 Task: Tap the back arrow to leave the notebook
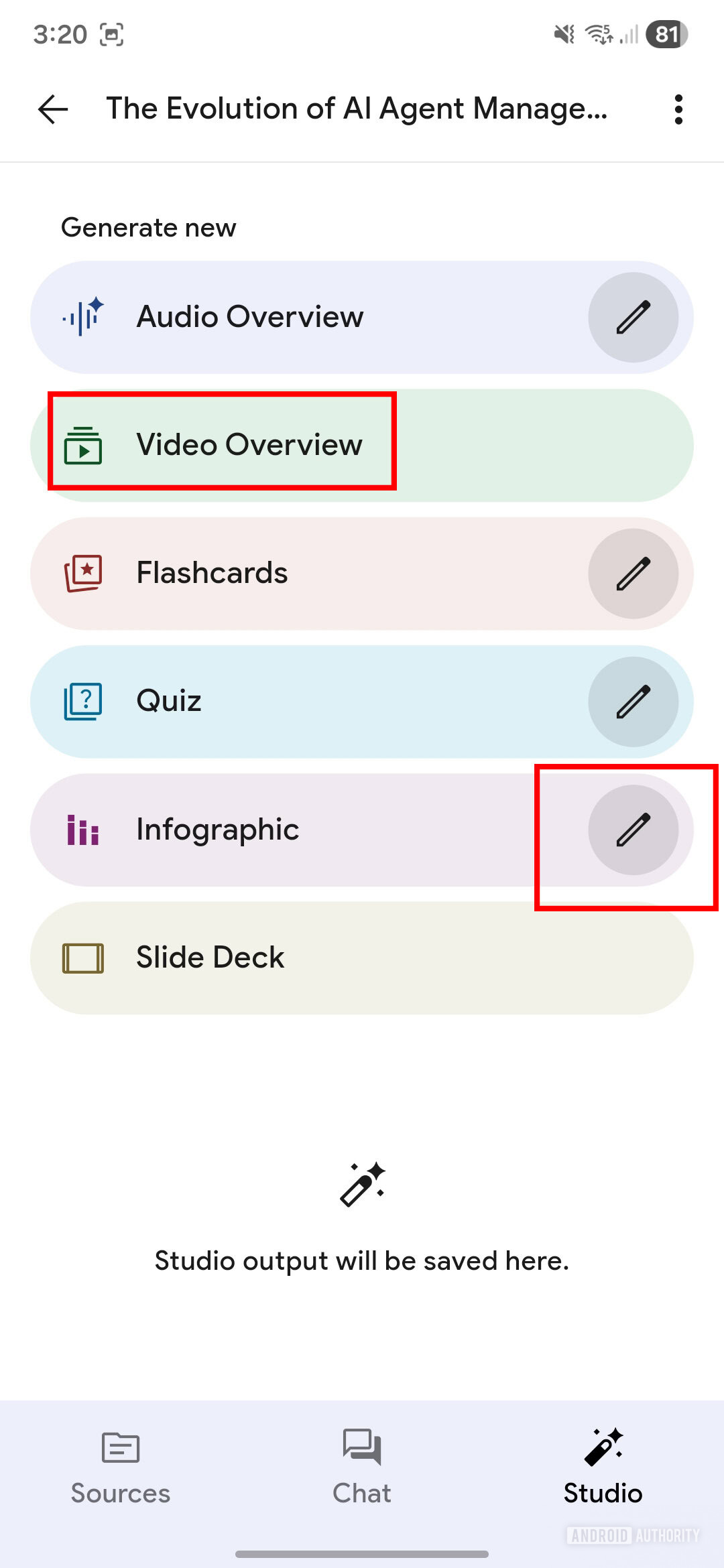pyautogui.click(x=52, y=109)
